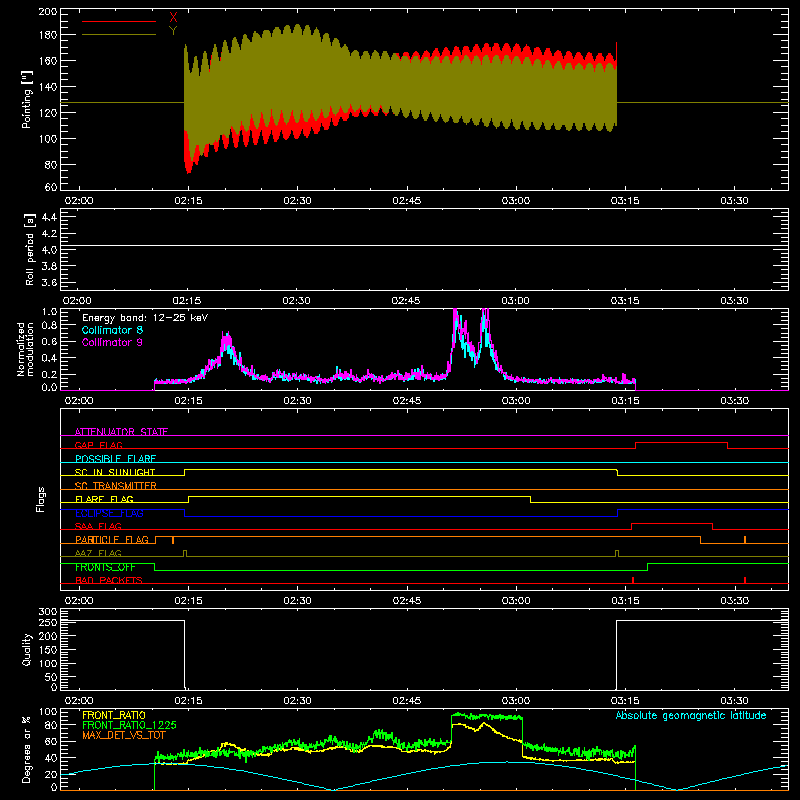This screenshot has width=800, height=800.
Task: Click the blue 'ECLIPSE_FLAG' label
Action: point(109,513)
